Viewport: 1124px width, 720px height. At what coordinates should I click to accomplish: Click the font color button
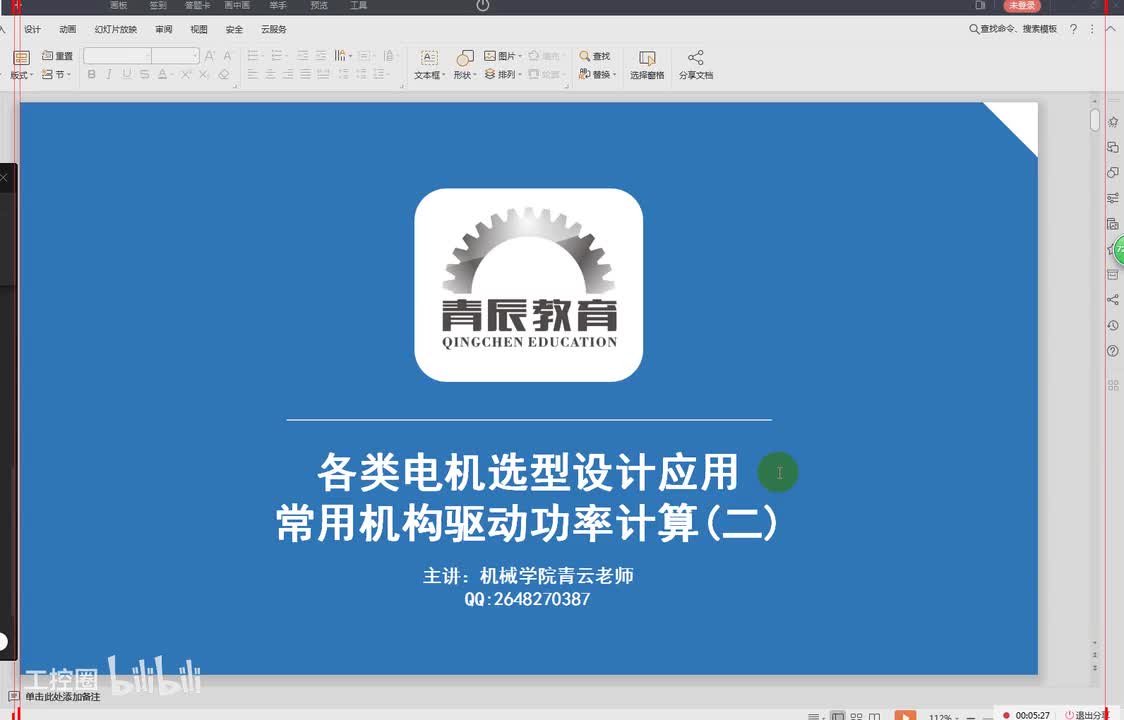(163, 74)
